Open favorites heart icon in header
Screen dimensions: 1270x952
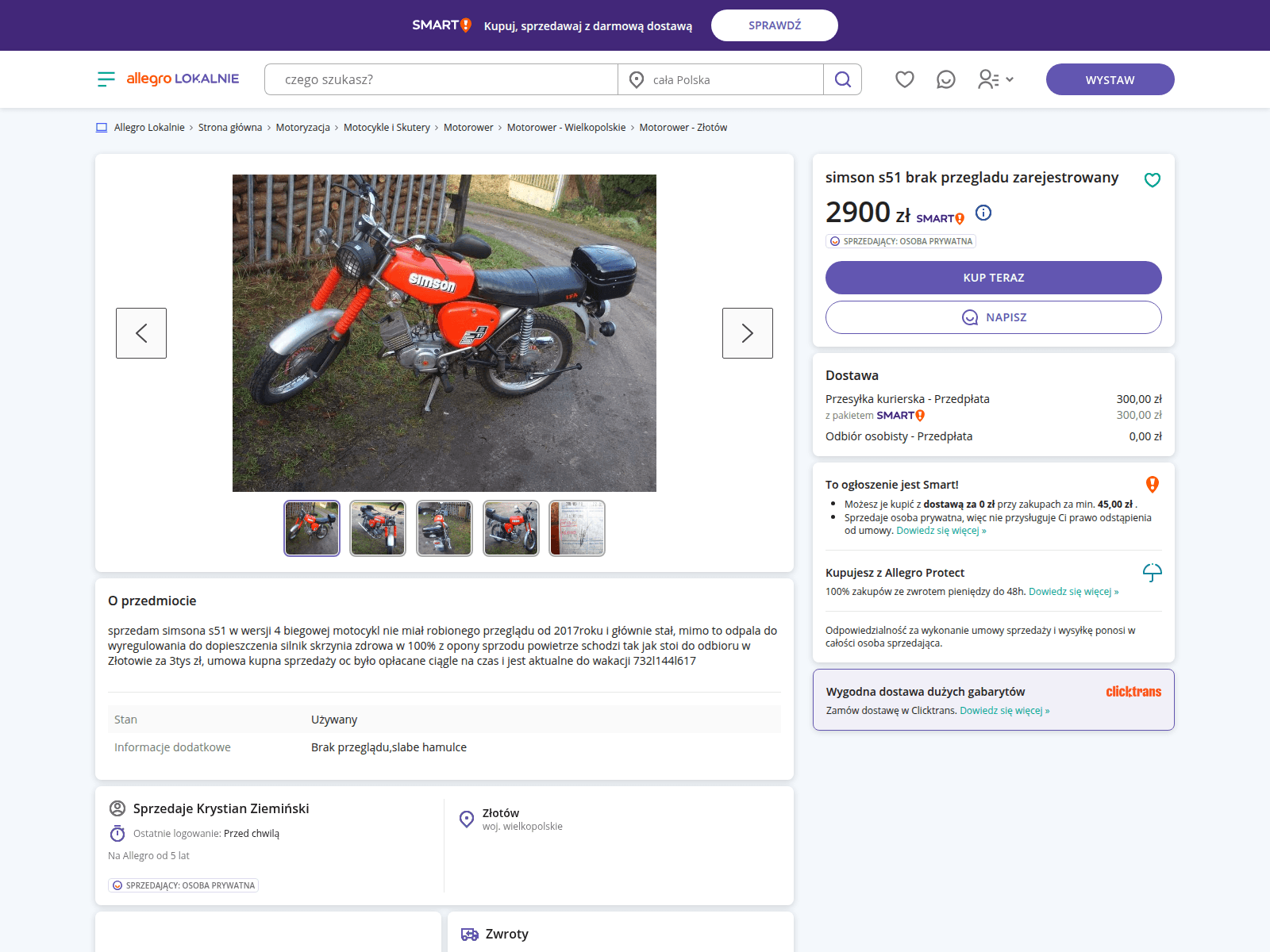click(905, 79)
